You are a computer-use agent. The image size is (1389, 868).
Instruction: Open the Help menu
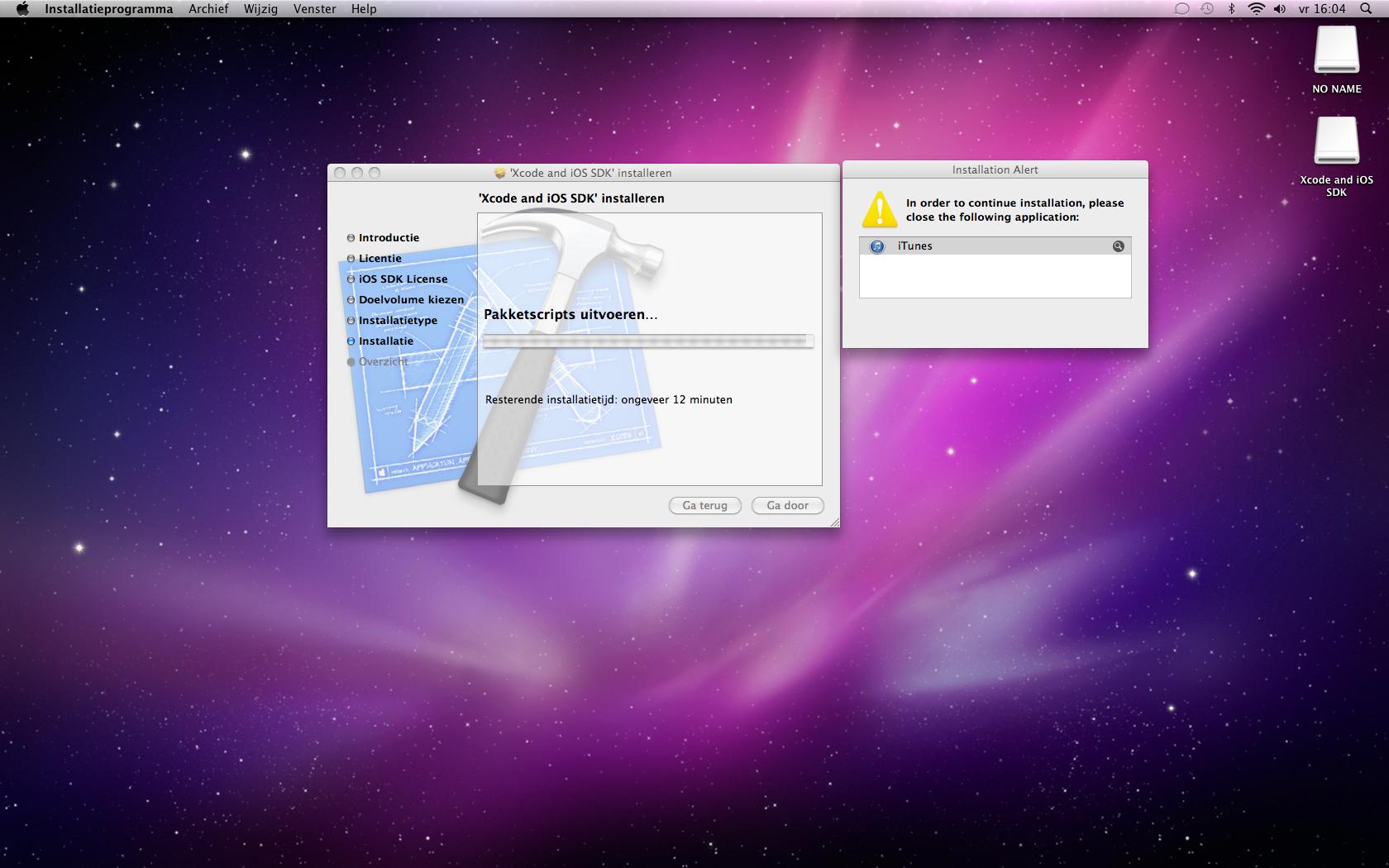(x=364, y=9)
